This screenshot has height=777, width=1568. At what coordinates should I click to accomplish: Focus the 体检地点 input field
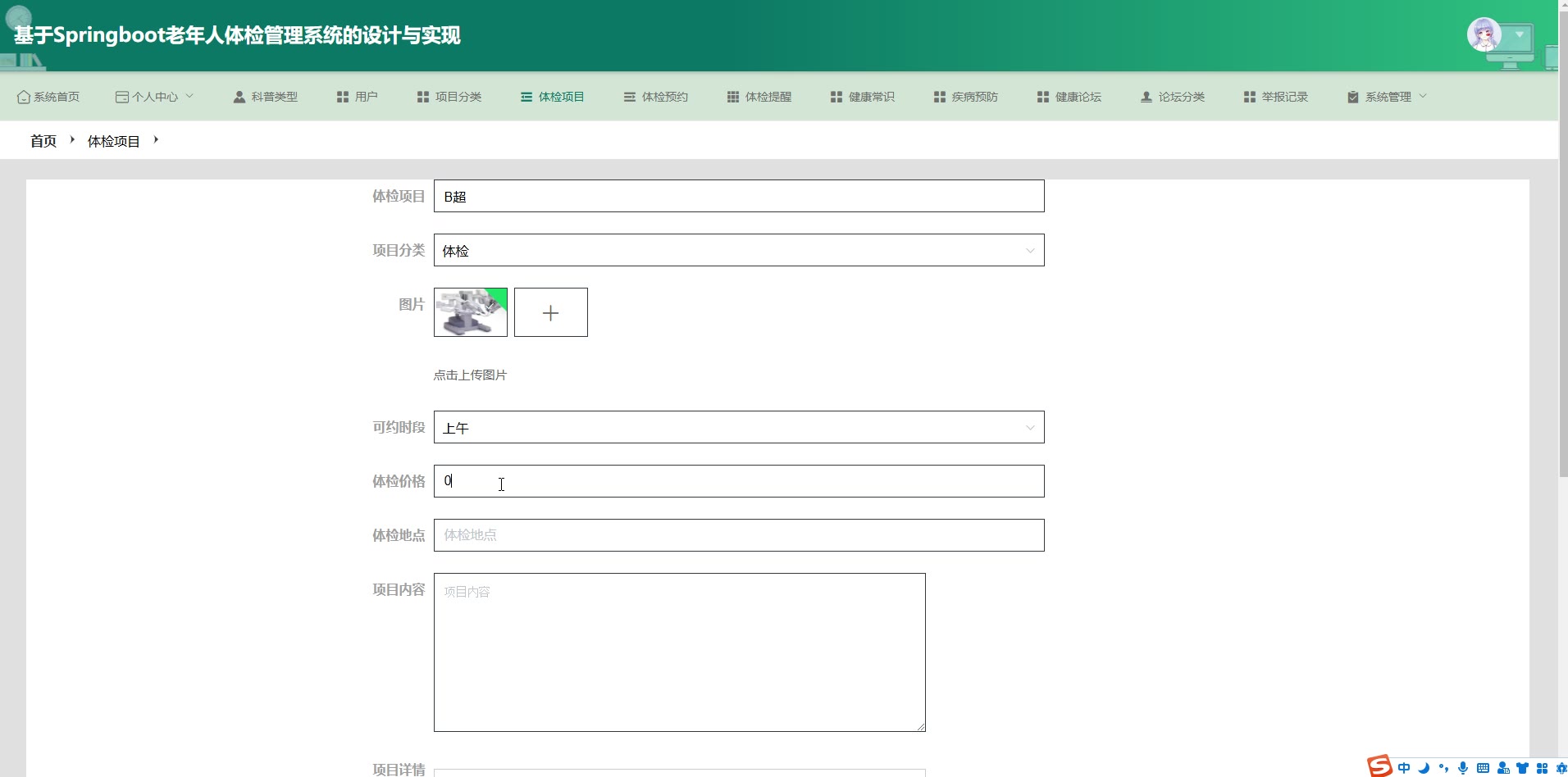pos(739,535)
